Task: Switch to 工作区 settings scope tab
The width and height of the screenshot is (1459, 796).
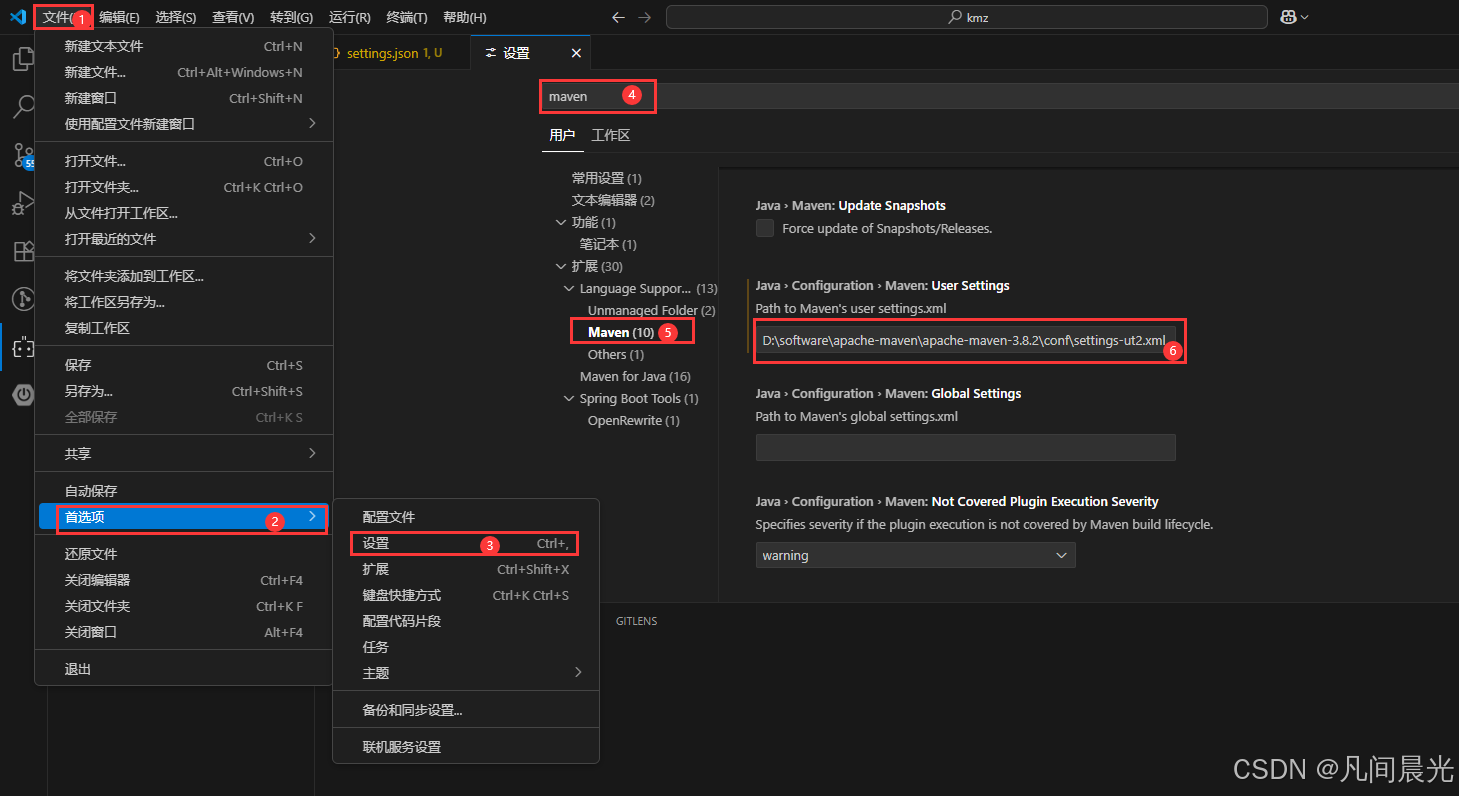Action: coord(610,135)
